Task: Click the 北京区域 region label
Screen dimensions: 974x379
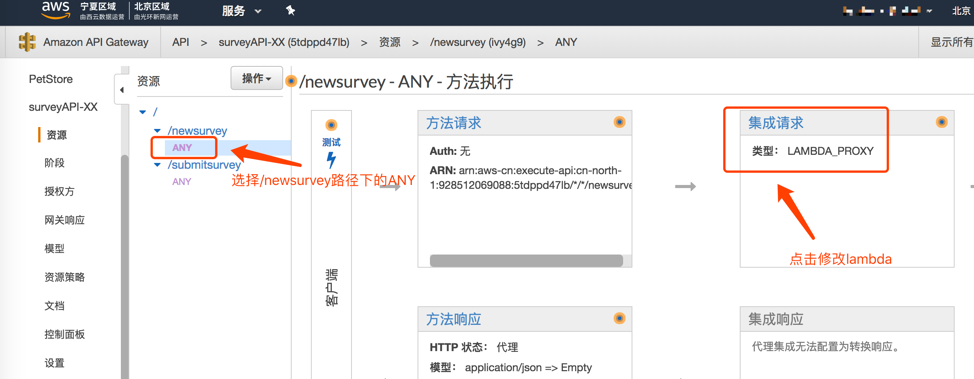Action: 152,6
